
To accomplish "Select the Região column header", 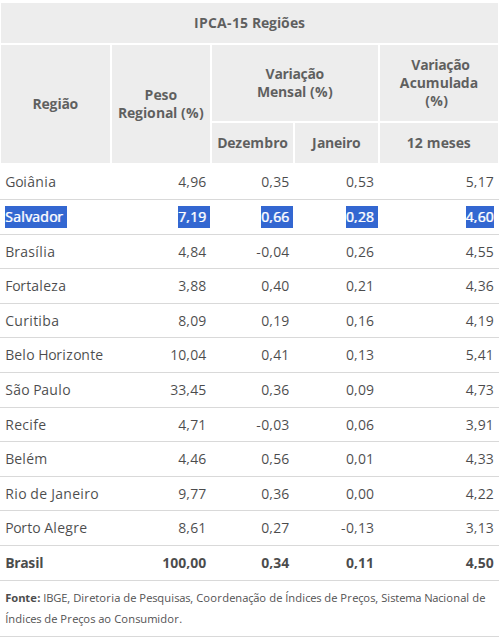I will tap(55, 104).
